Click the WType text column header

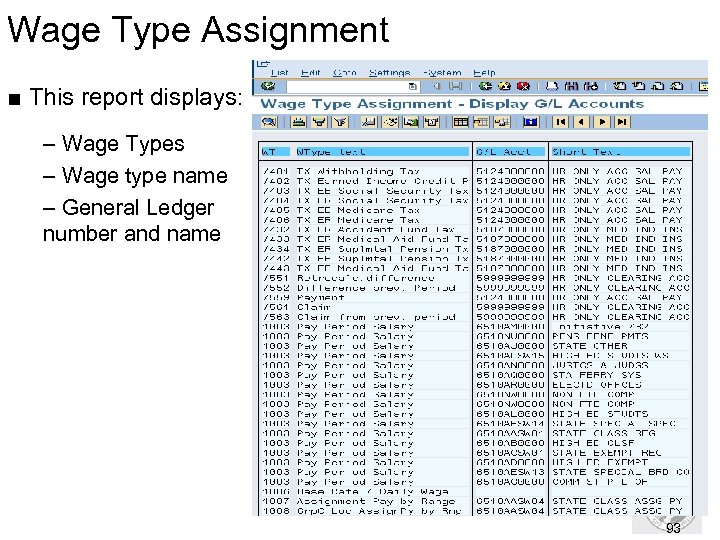pyautogui.click(x=382, y=152)
